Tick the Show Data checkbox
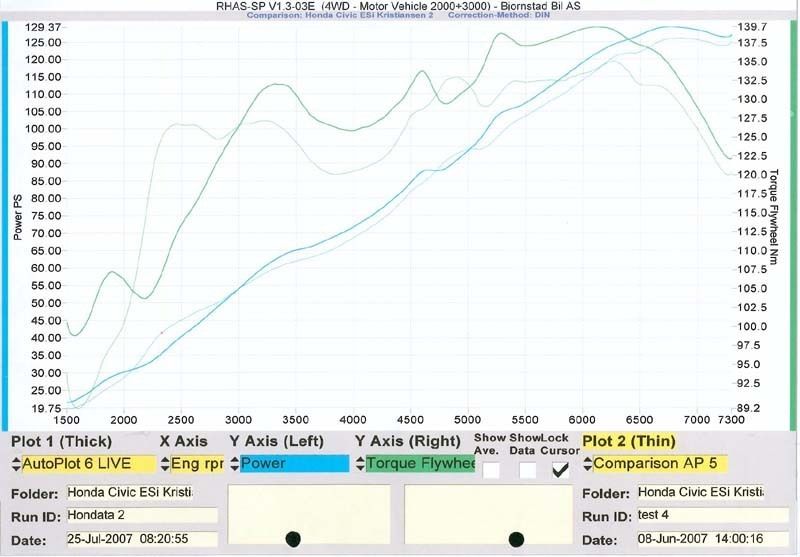The height and width of the screenshot is (557, 800). 527,469
